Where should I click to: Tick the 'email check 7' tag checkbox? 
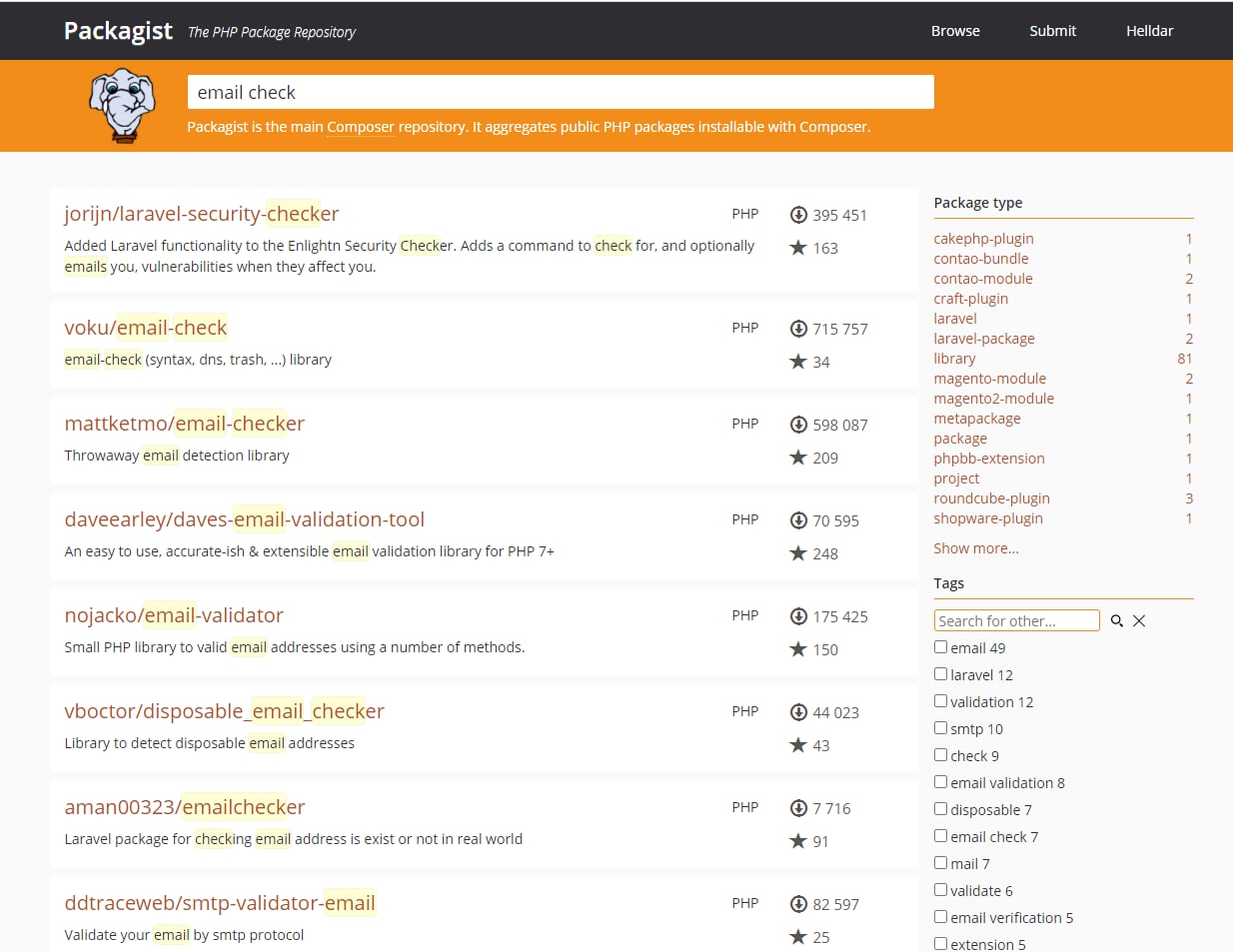click(940, 836)
